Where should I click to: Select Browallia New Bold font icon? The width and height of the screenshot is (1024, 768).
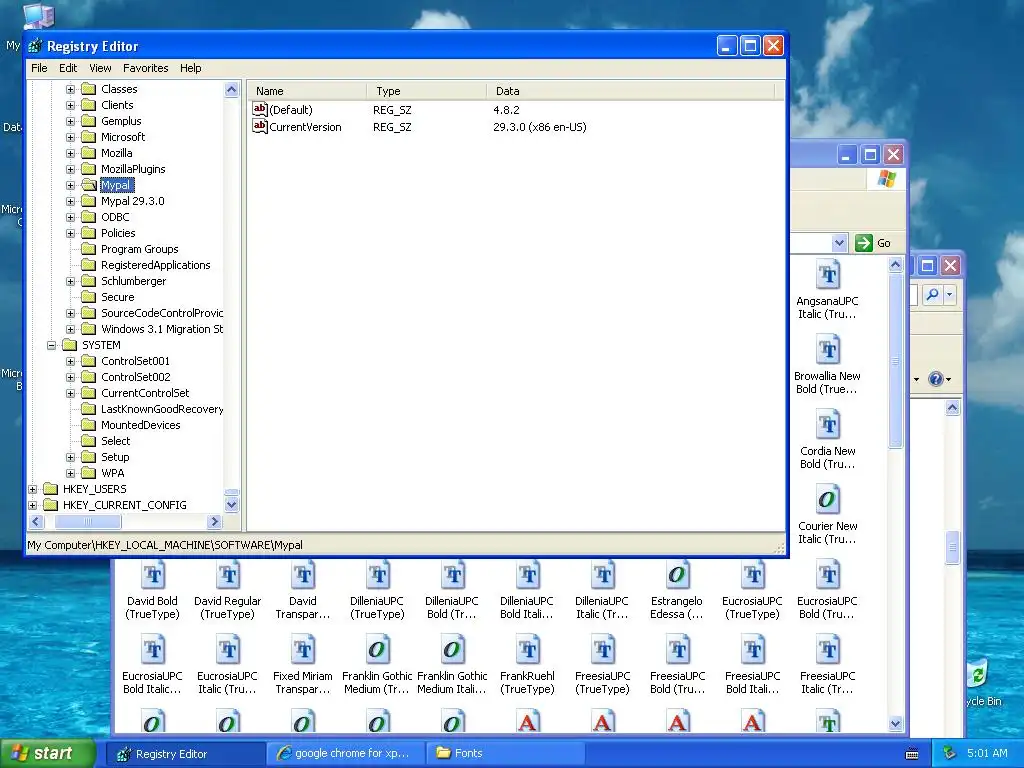click(827, 349)
